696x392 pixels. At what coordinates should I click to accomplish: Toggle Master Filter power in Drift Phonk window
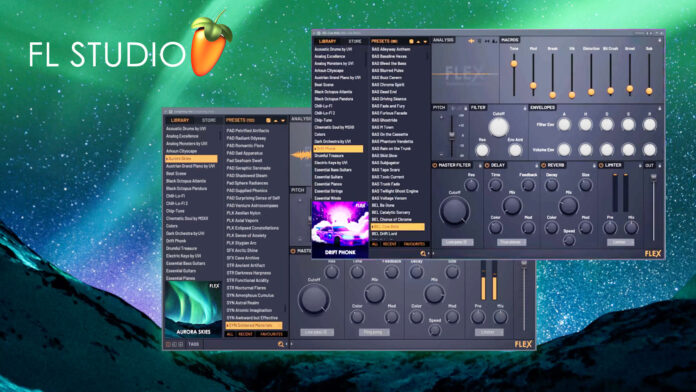click(435, 165)
